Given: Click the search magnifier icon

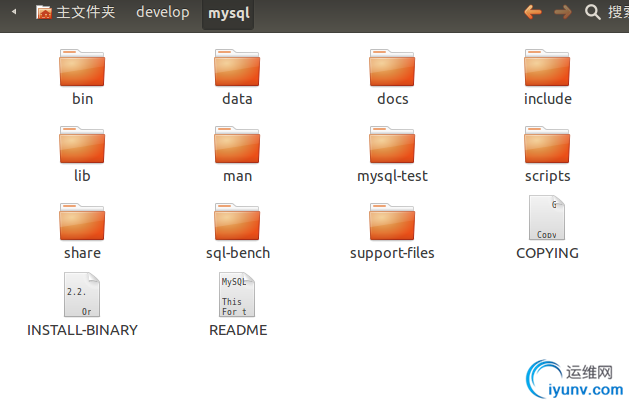Looking at the screenshot, I should pyautogui.click(x=592, y=12).
